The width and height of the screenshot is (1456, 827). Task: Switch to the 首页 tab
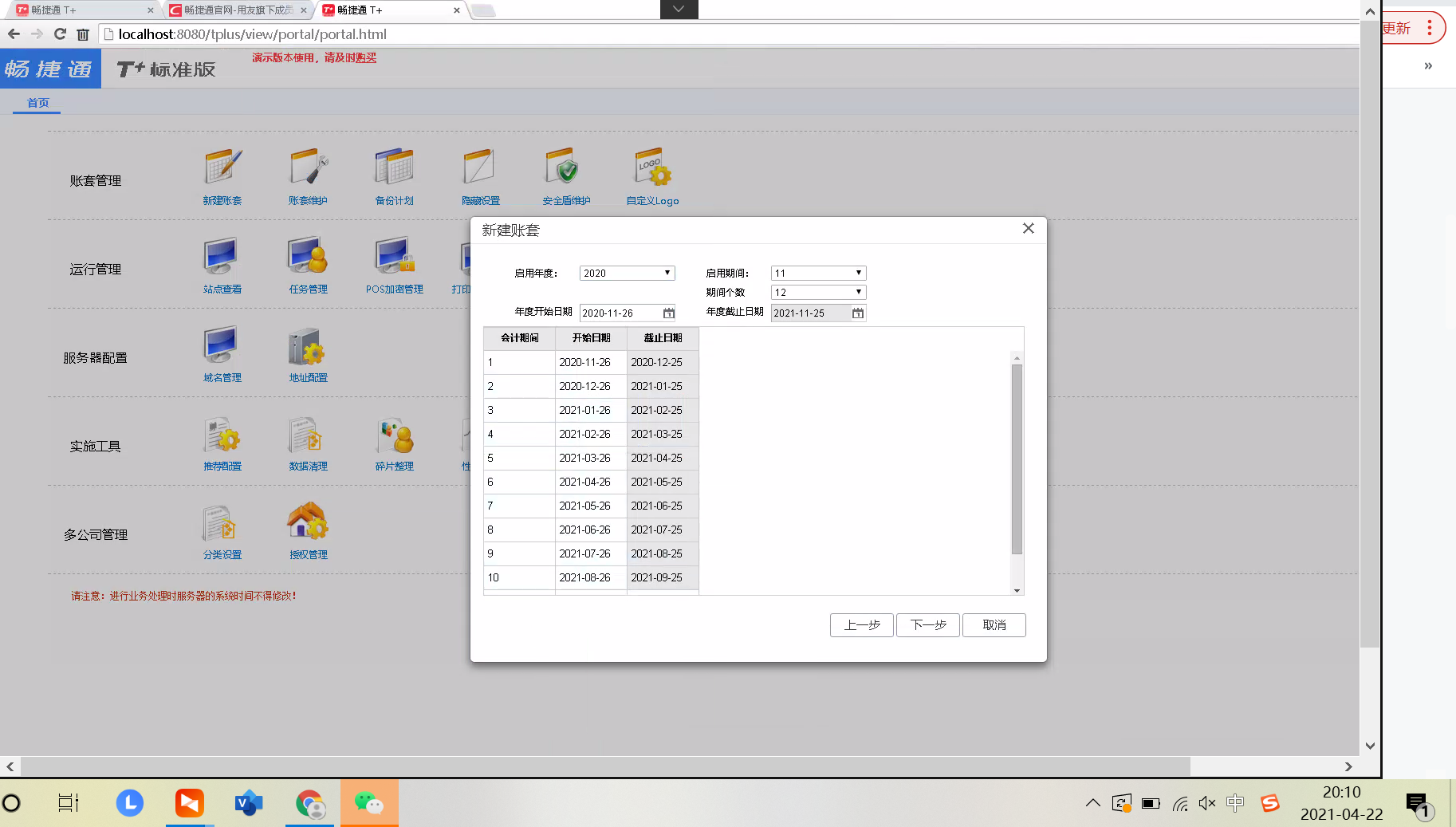point(37,103)
